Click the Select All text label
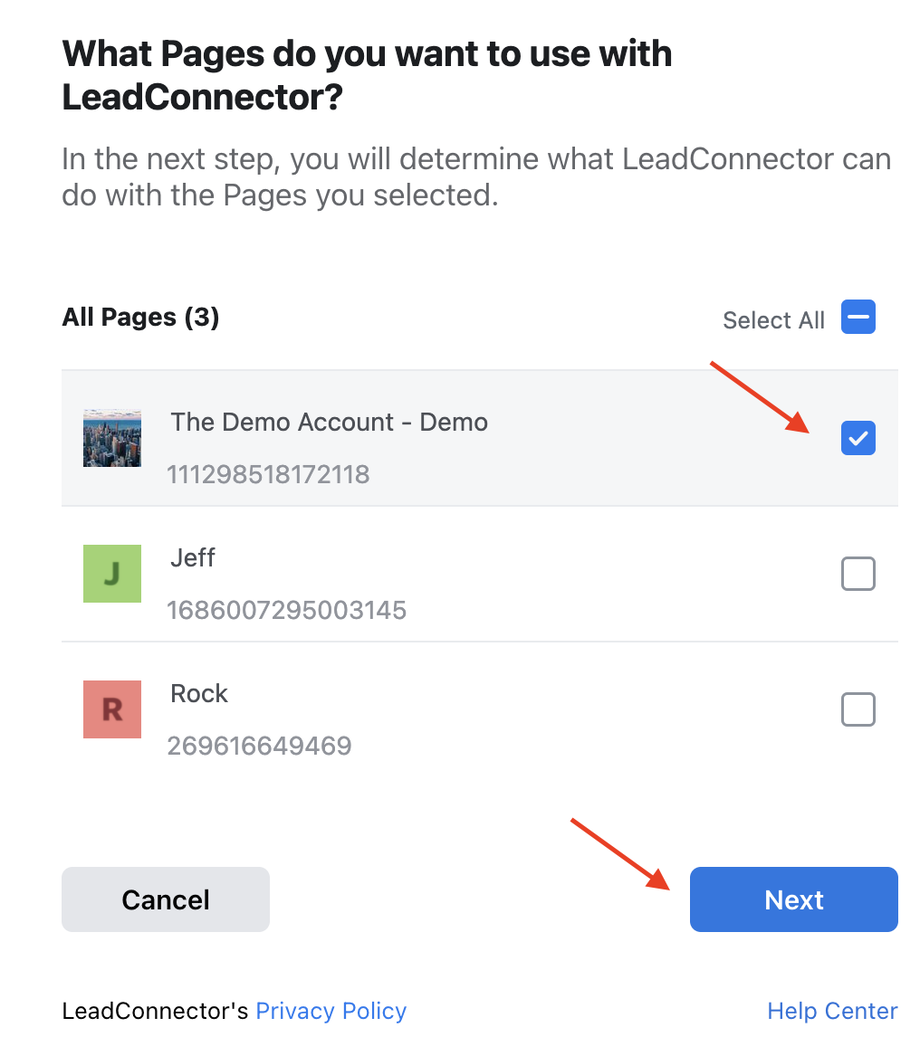The width and height of the screenshot is (920, 1037). pyautogui.click(x=774, y=320)
